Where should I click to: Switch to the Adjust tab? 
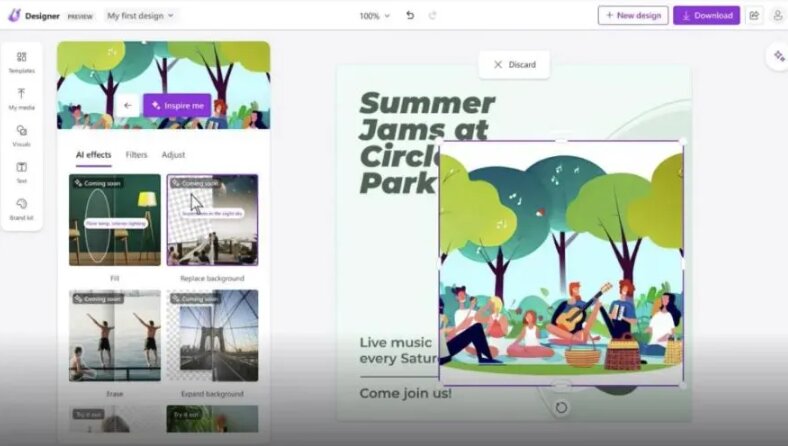coord(173,155)
